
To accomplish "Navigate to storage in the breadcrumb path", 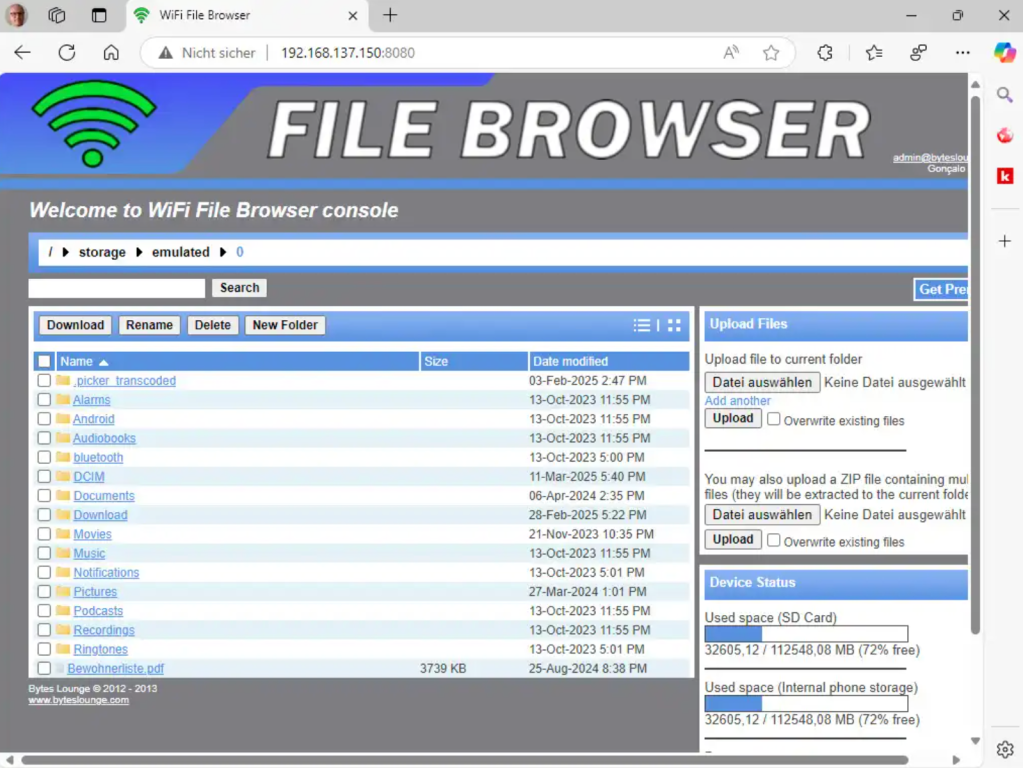I will point(102,252).
